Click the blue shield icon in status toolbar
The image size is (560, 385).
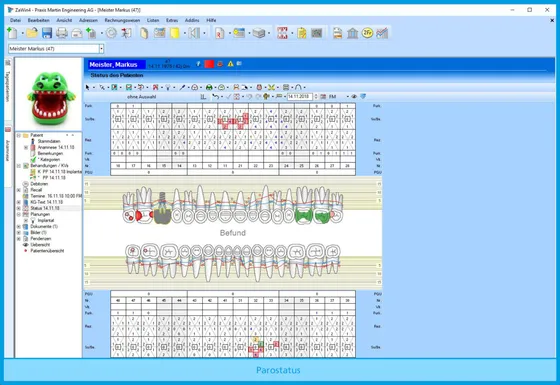[x=363, y=96]
